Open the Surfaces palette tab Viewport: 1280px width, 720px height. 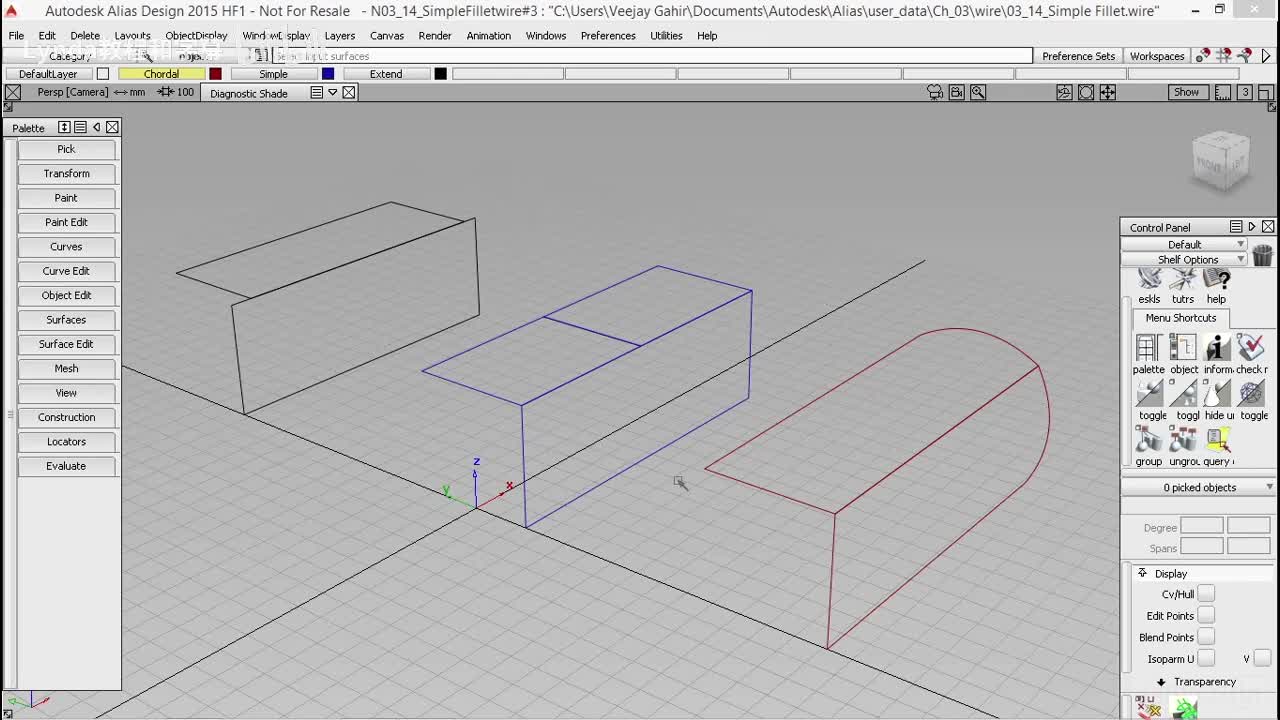click(66, 320)
